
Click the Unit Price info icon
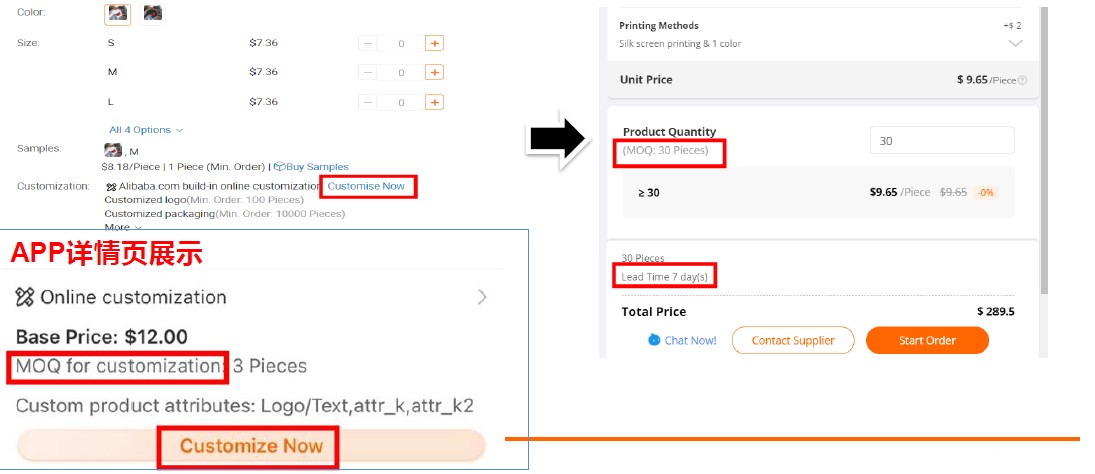(1022, 80)
